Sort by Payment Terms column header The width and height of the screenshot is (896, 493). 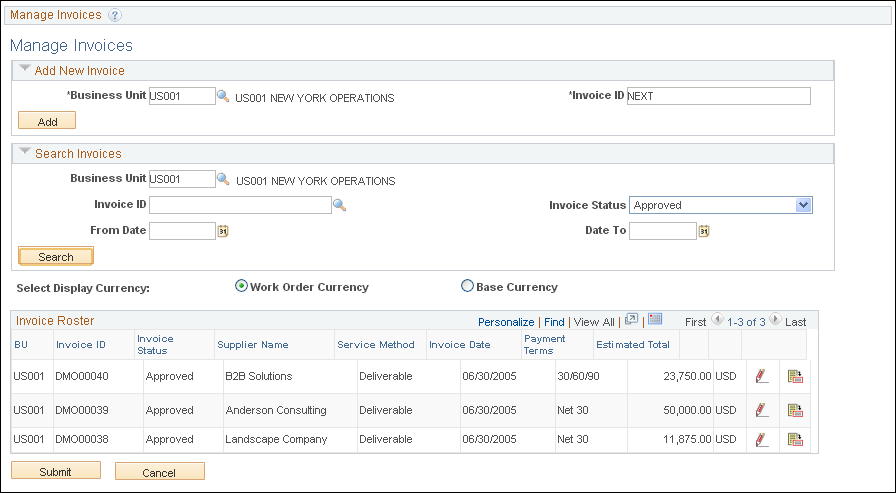coord(545,344)
